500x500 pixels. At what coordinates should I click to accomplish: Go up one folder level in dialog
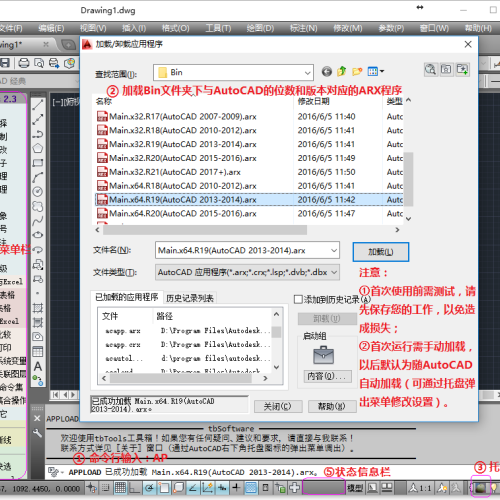[x=342, y=71]
